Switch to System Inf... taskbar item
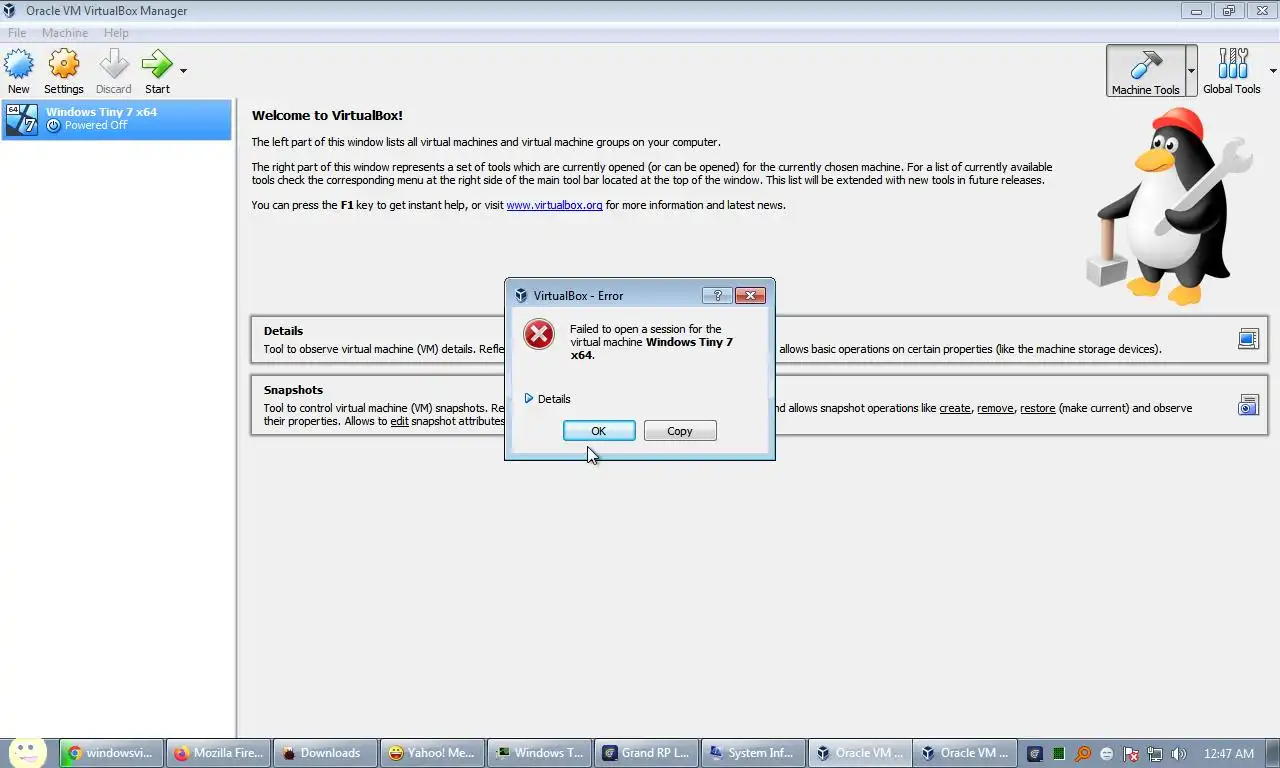 752,753
